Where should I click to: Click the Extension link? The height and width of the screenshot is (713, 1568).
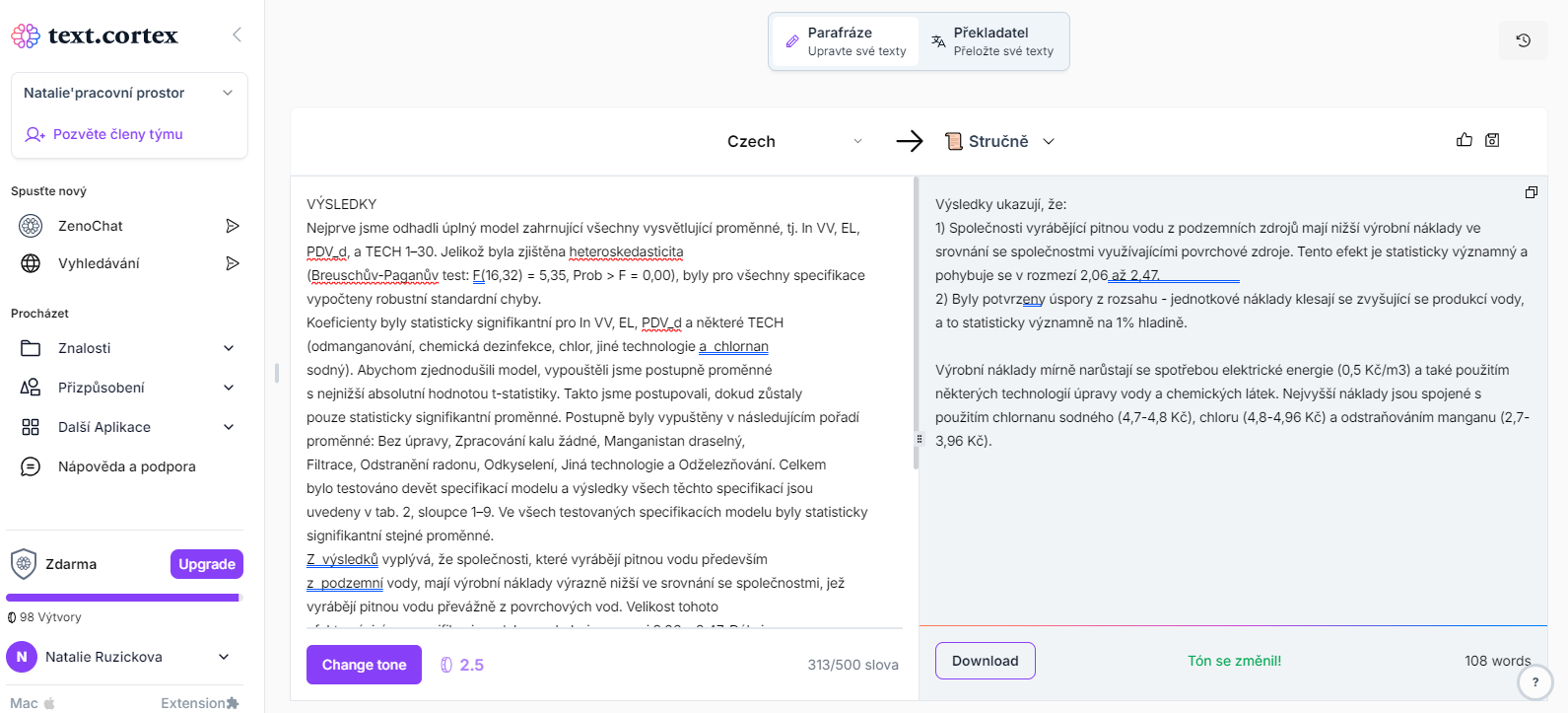tap(200, 703)
